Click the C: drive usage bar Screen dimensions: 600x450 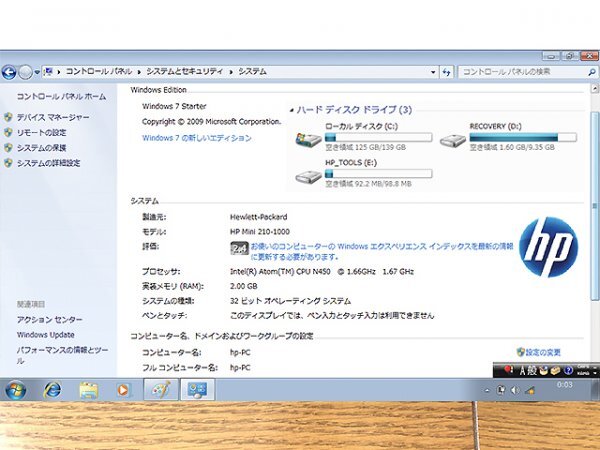click(x=378, y=137)
